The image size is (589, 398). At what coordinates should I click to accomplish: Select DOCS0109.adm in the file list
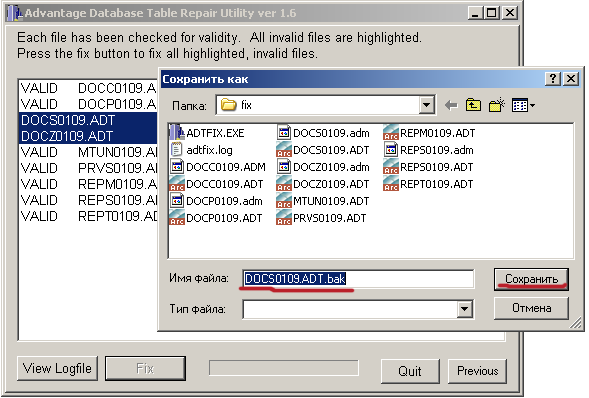(x=323, y=133)
